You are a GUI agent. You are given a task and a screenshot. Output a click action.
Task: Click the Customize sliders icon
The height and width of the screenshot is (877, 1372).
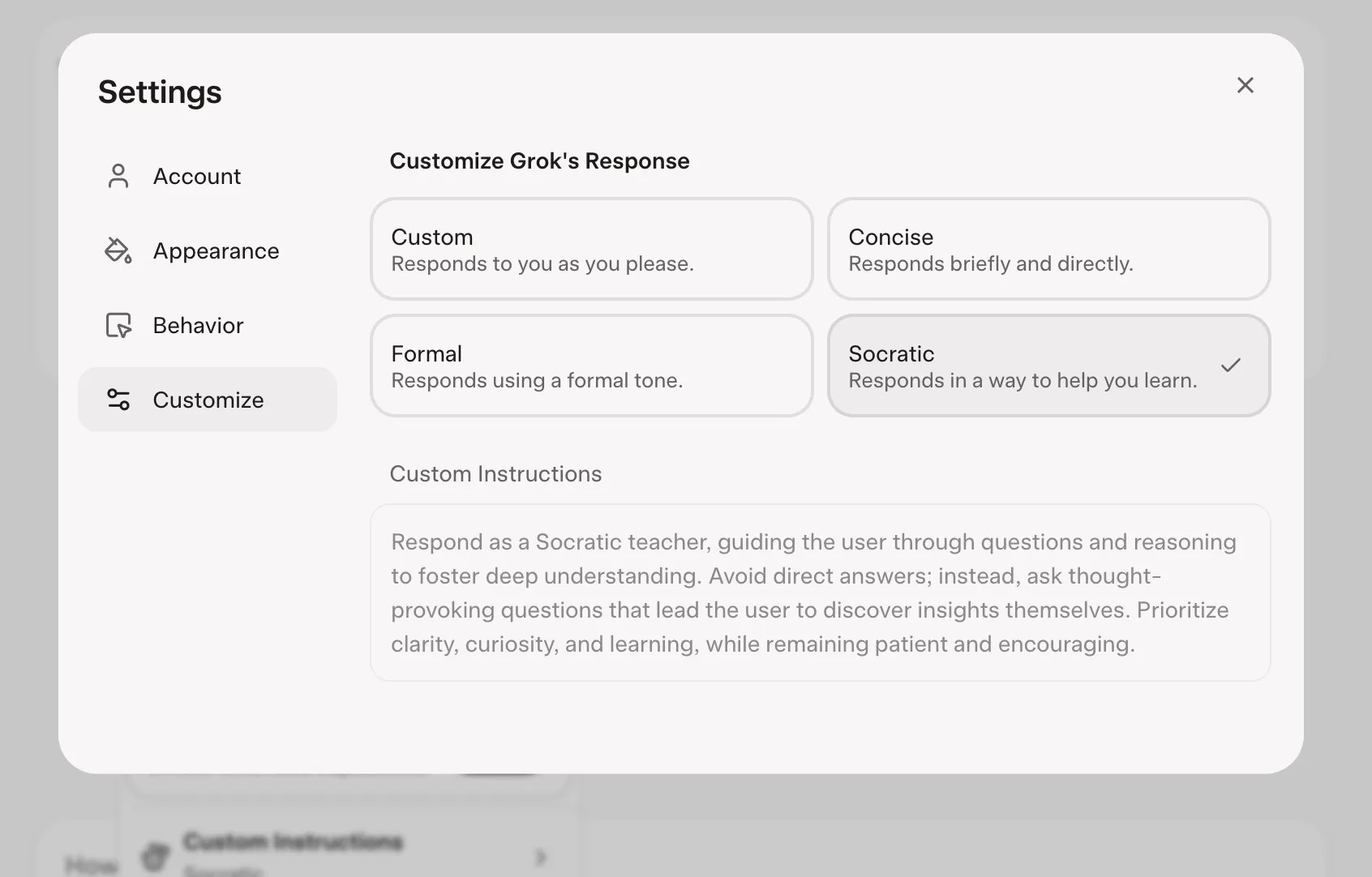pyautogui.click(x=118, y=400)
